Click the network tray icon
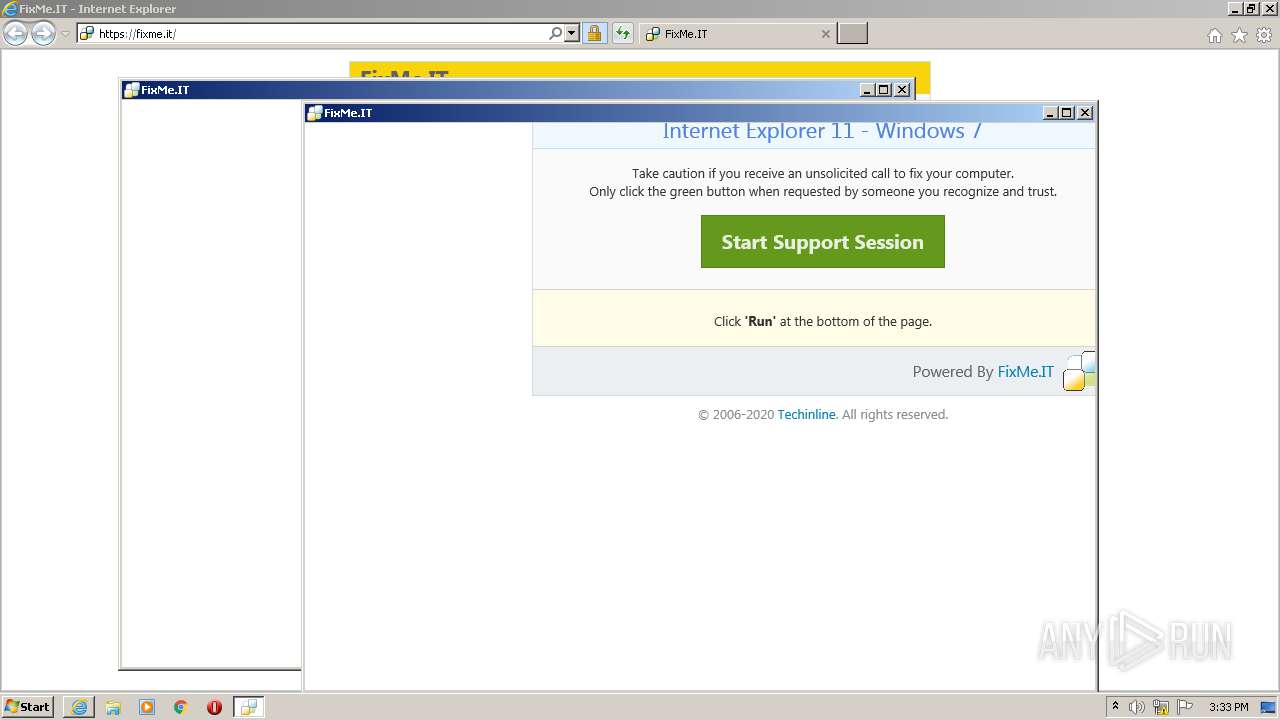 1161,707
